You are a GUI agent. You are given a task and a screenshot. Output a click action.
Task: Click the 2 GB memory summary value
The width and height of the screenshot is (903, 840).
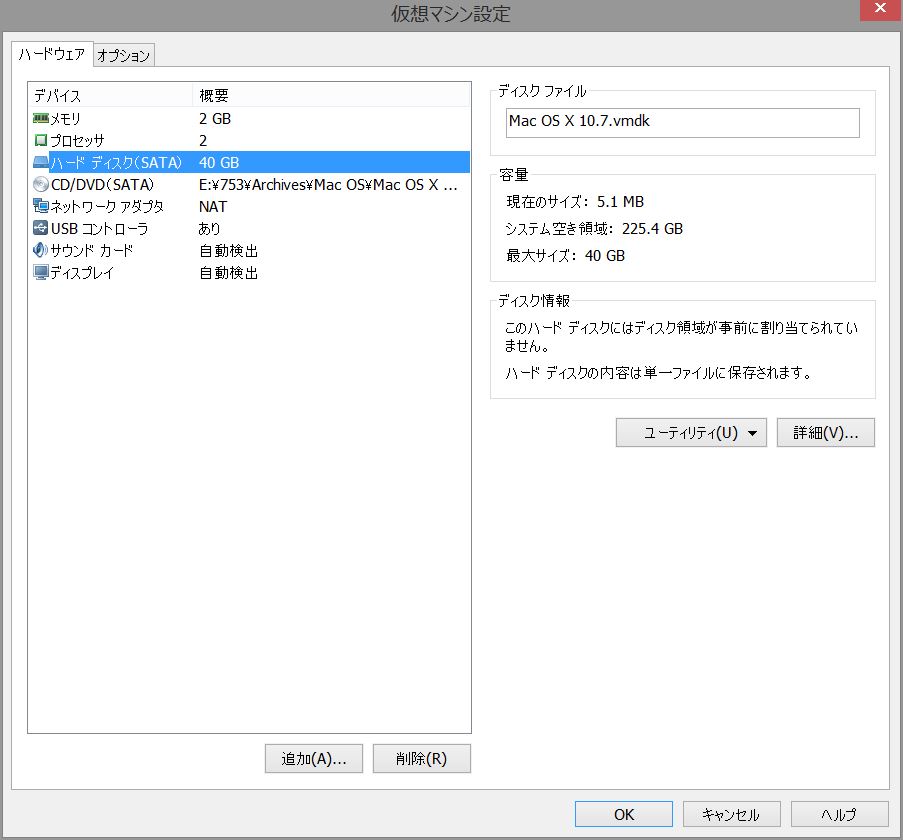coord(215,119)
